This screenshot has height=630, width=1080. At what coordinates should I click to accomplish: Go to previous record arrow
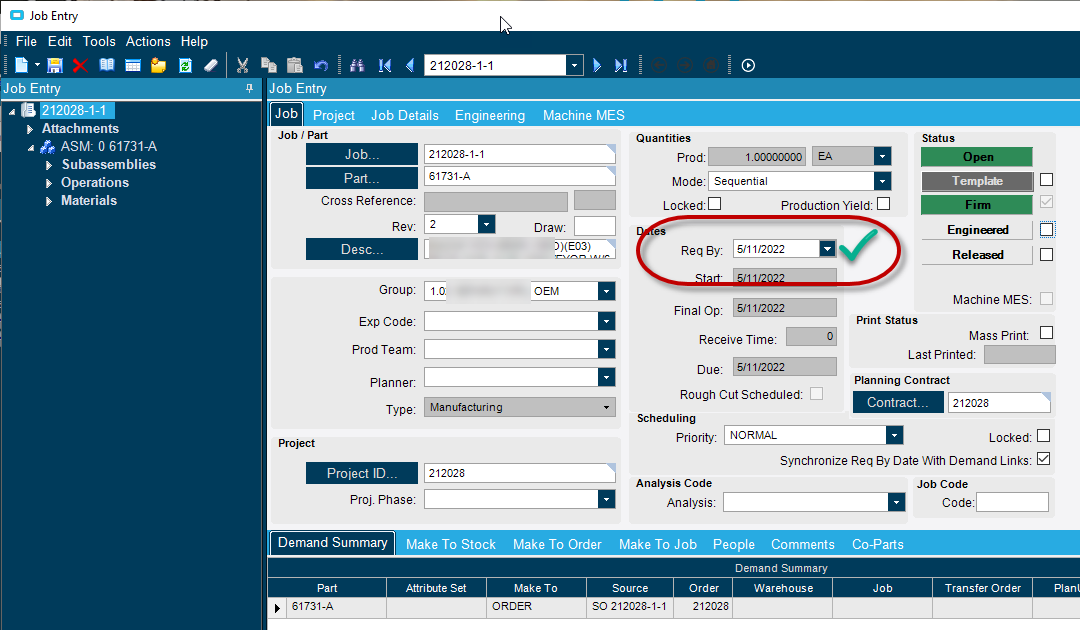pos(410,65)
